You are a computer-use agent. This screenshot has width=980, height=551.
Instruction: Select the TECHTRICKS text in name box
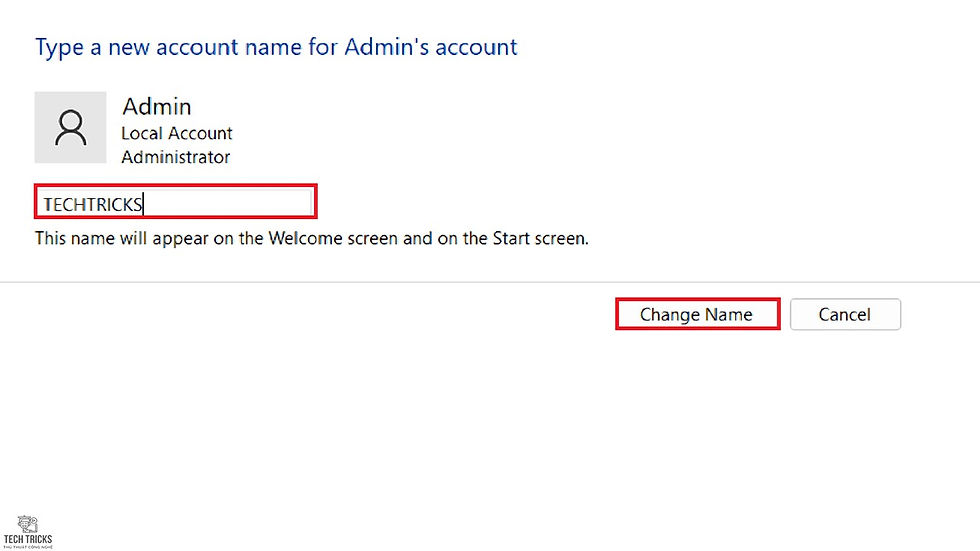pyautogui.click(x=92, y=204)
